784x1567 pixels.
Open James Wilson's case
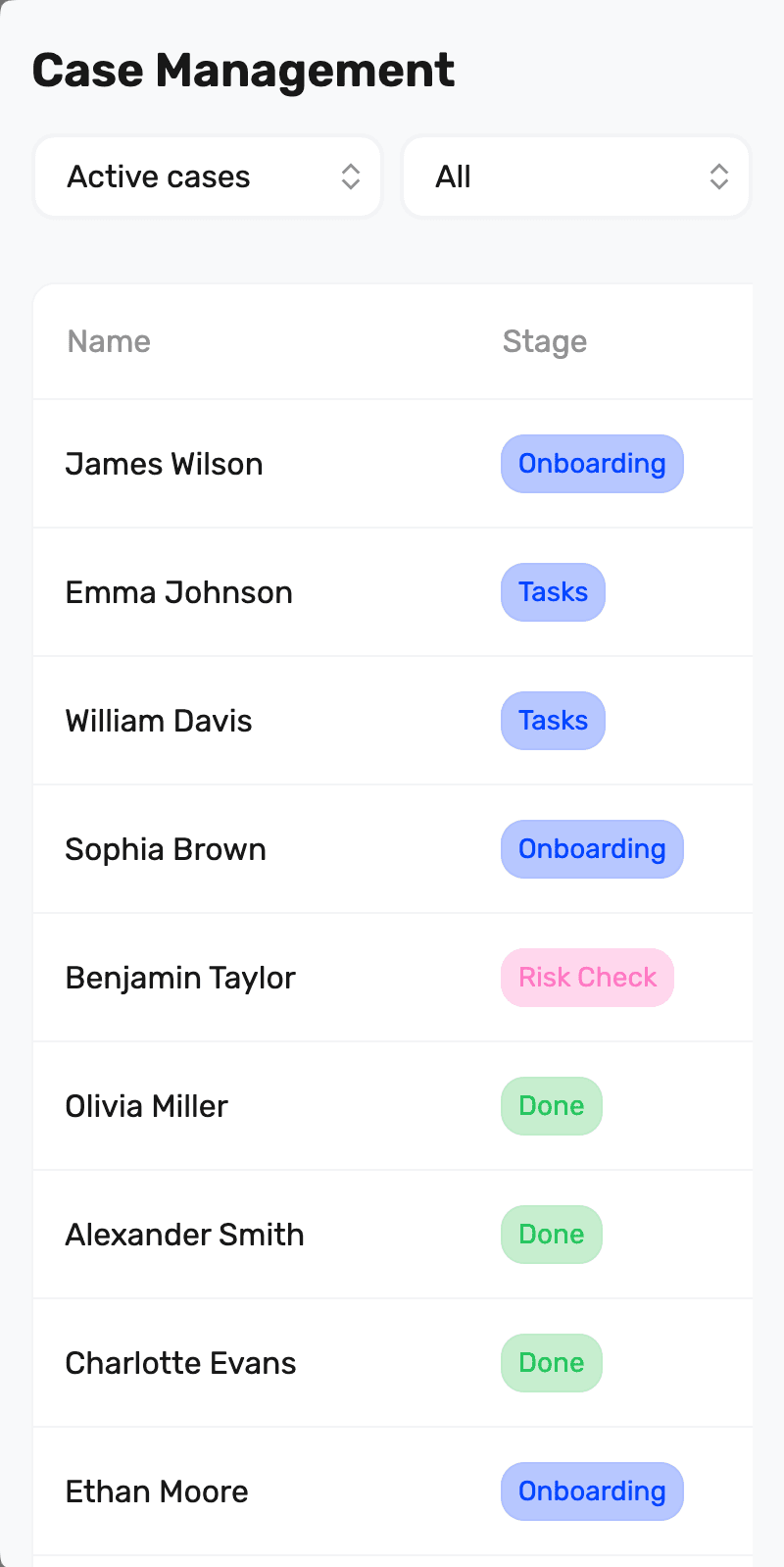tap(164, 464)
